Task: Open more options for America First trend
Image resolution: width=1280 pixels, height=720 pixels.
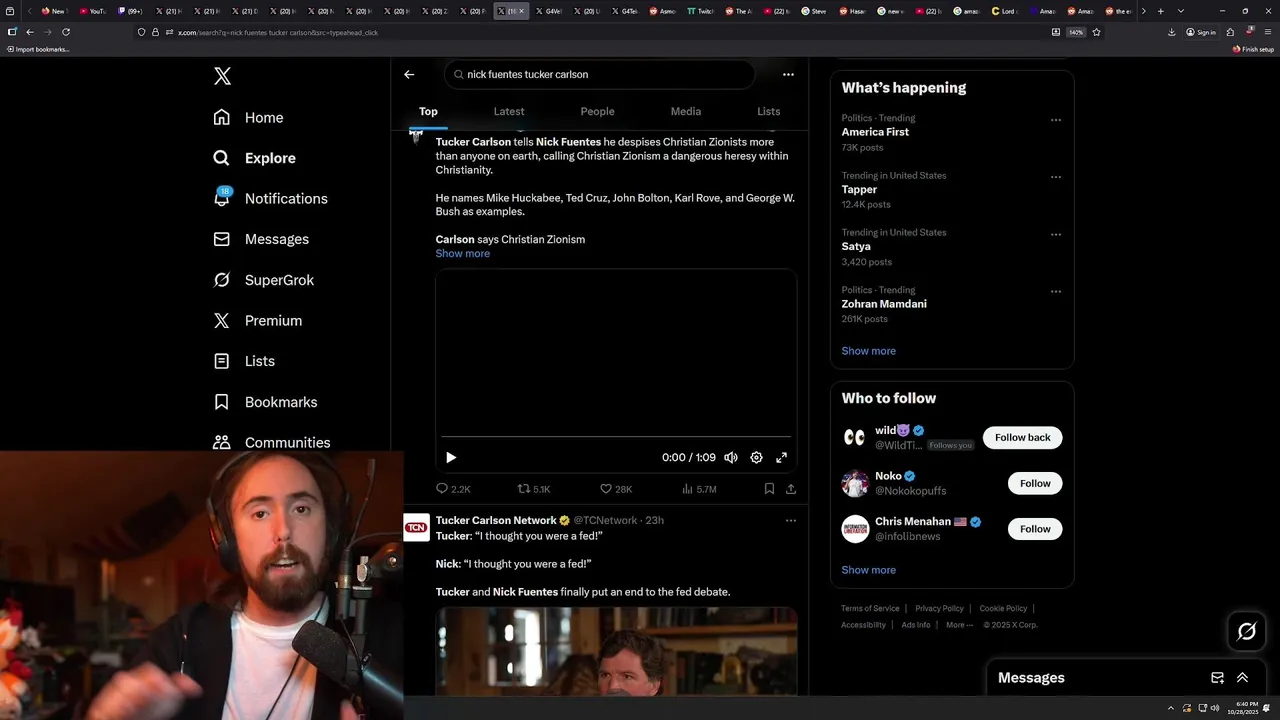Action: (1055, 120)
